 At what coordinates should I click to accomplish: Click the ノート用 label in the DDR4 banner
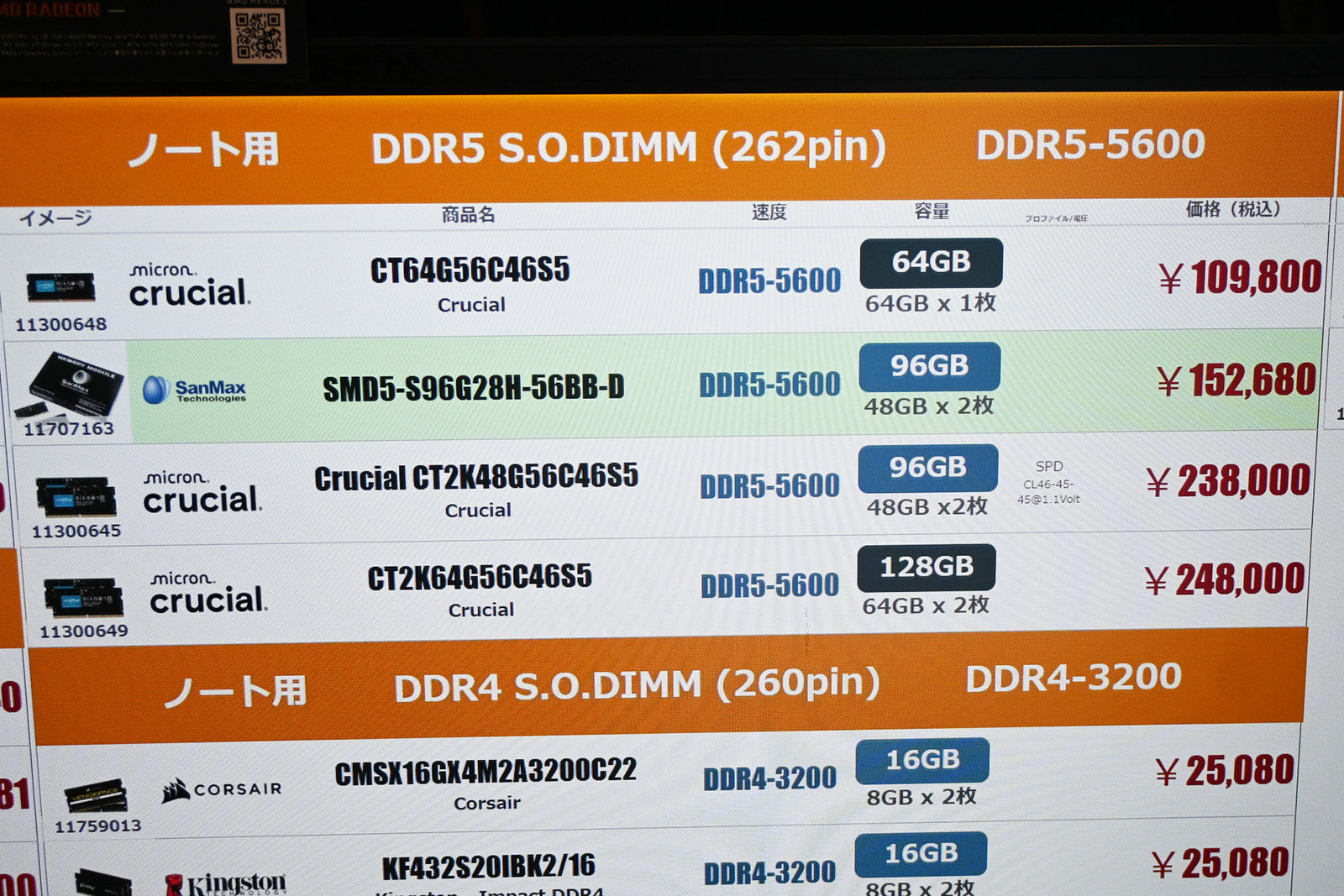coord(236,692)
